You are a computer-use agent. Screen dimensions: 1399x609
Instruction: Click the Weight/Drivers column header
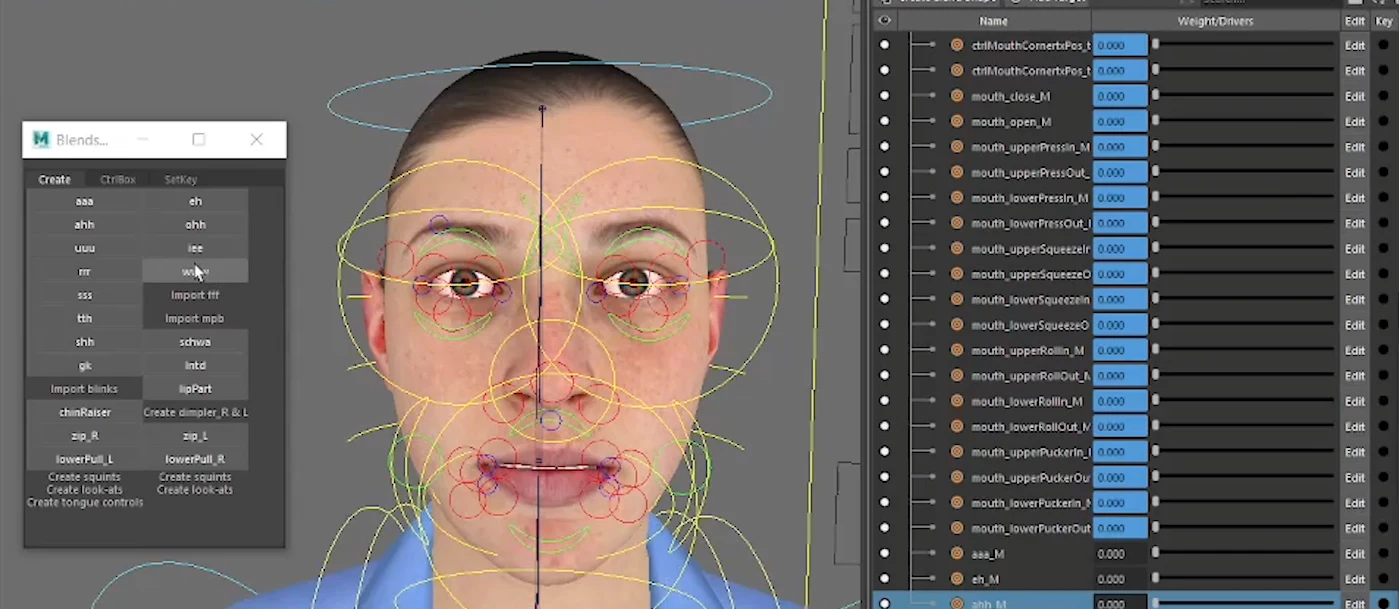coord(1215,21)
